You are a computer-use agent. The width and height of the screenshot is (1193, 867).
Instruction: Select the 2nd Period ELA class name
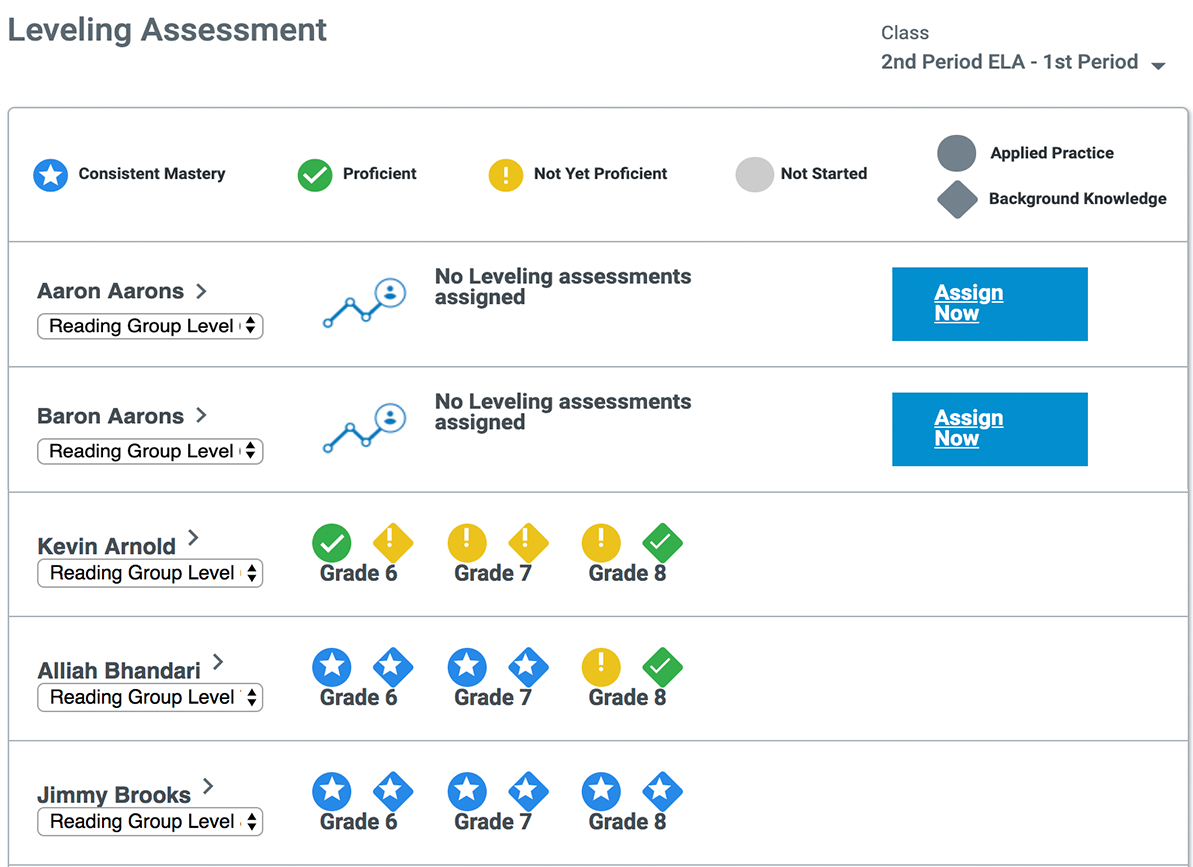[x=1007, y=61]
